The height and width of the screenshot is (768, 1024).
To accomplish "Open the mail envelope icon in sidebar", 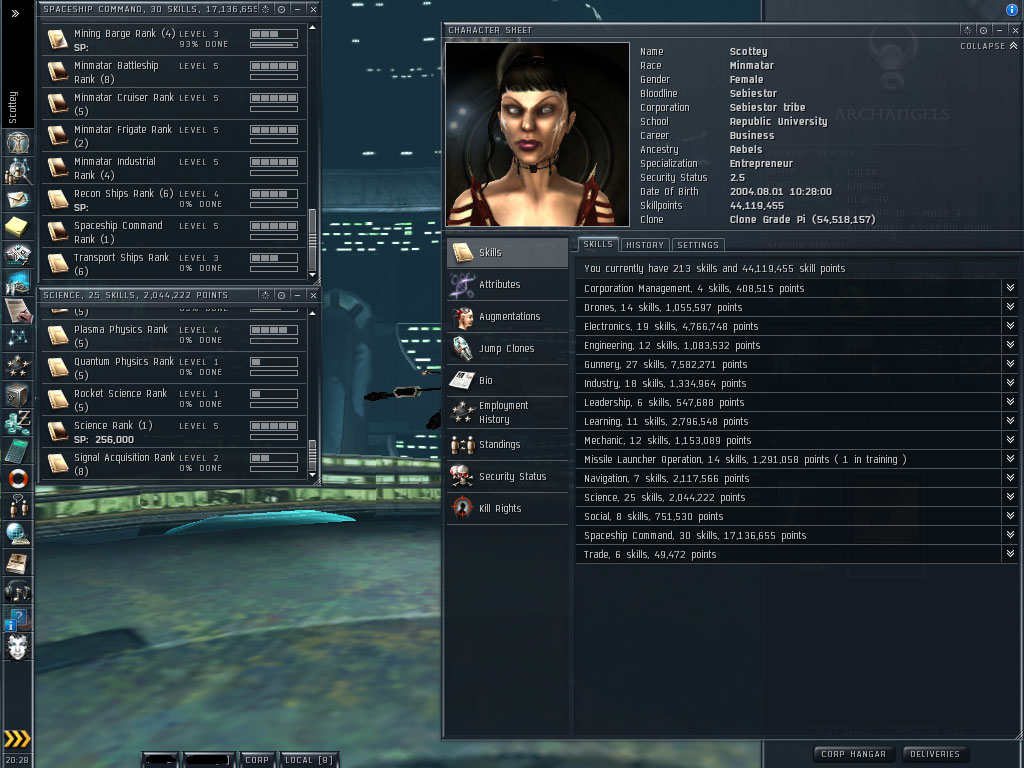I will (x=18, y=199).
